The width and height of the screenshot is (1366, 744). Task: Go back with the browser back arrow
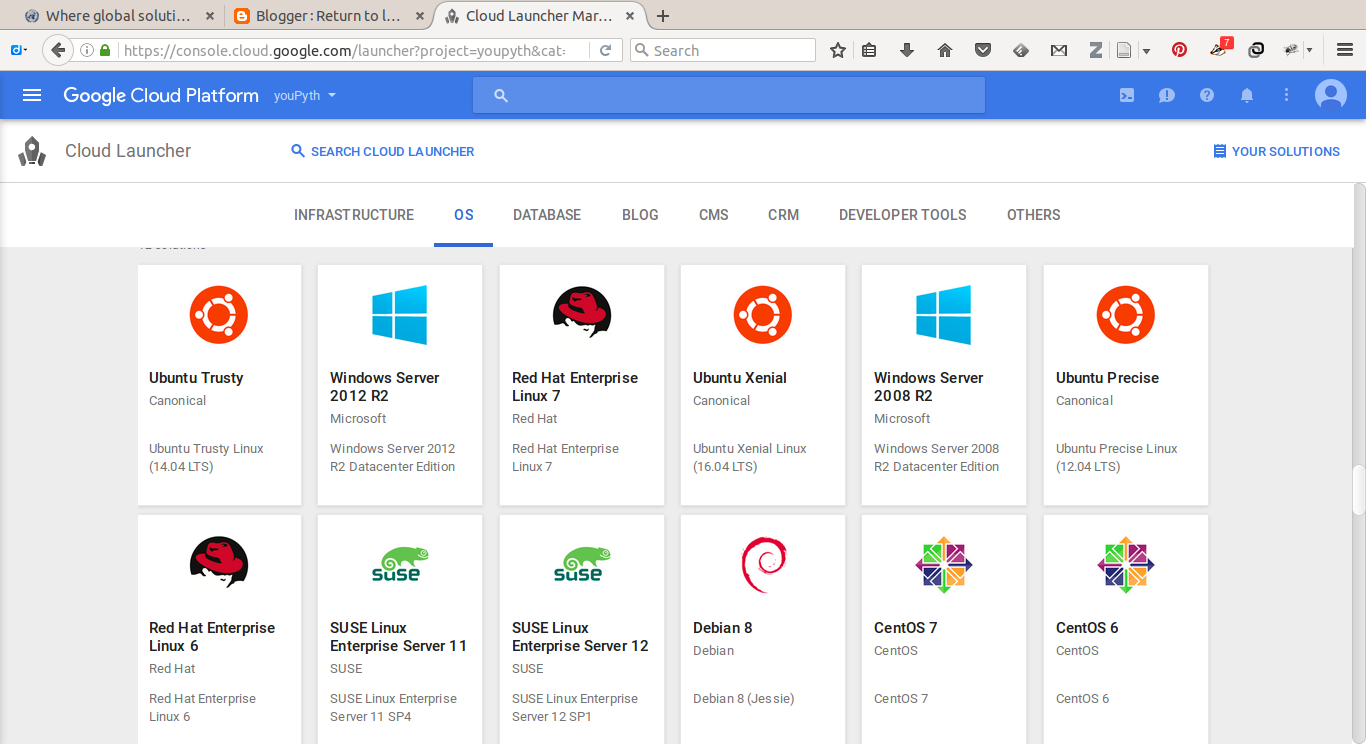coord(57,50)
